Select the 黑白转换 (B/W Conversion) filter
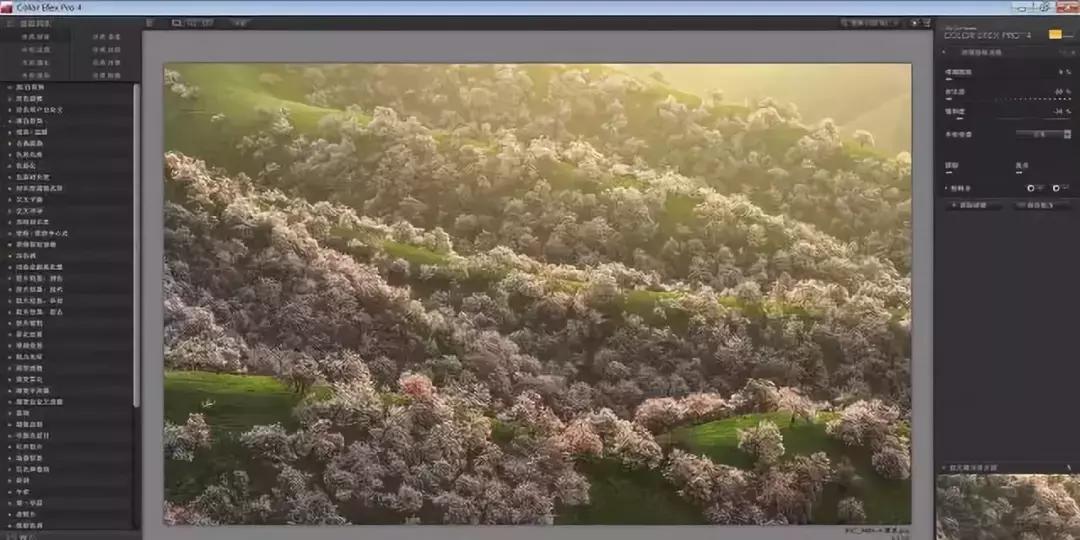 click(30, 87)
